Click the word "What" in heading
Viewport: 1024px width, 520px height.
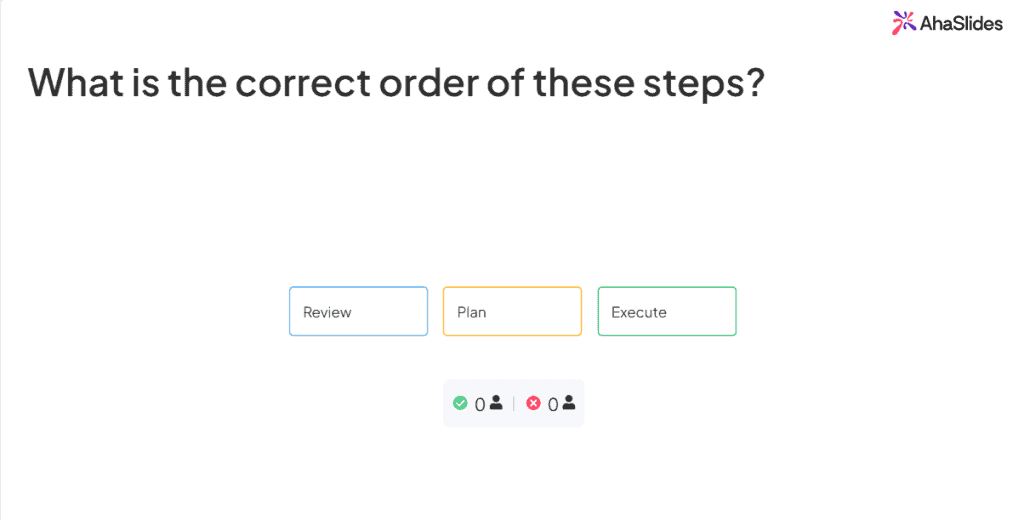point(76,83)
